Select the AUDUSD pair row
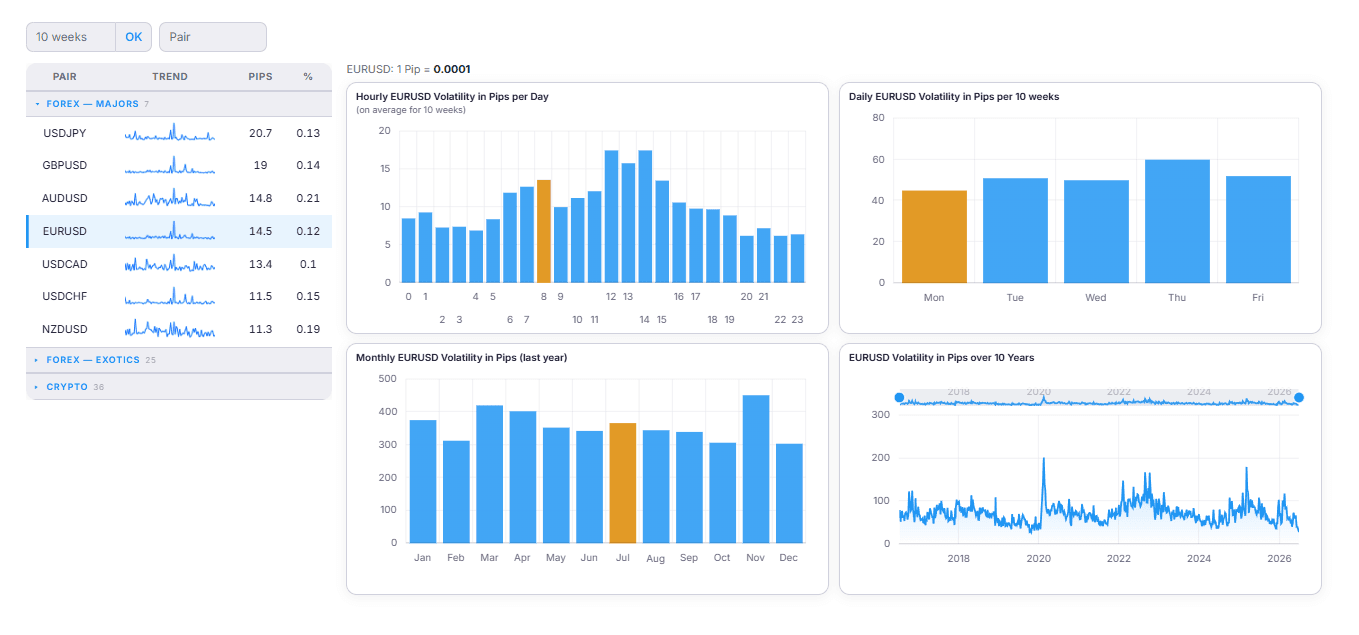The height and width of the screenshot is (635, 1359). 179,198
